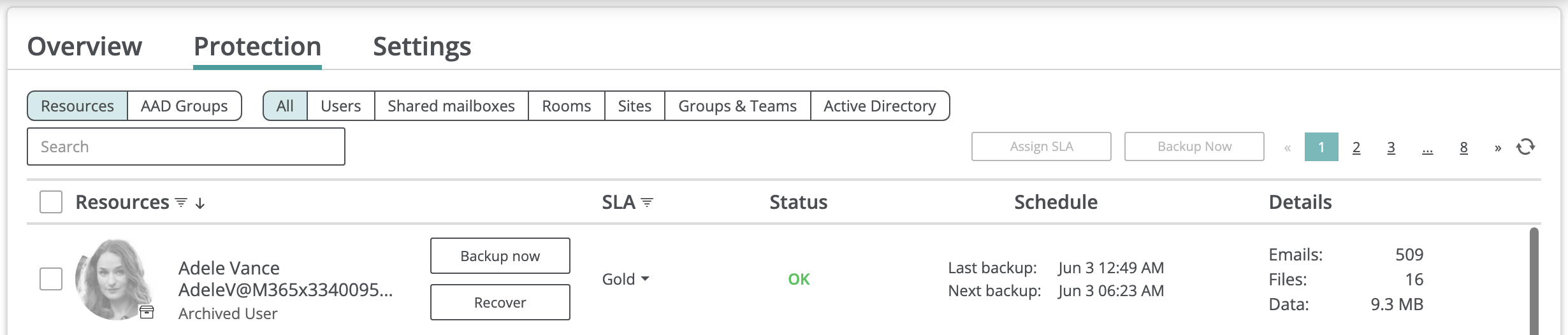Expand the Gold SLA dropdown
The image size is (1568, 335).
[625, 279]
